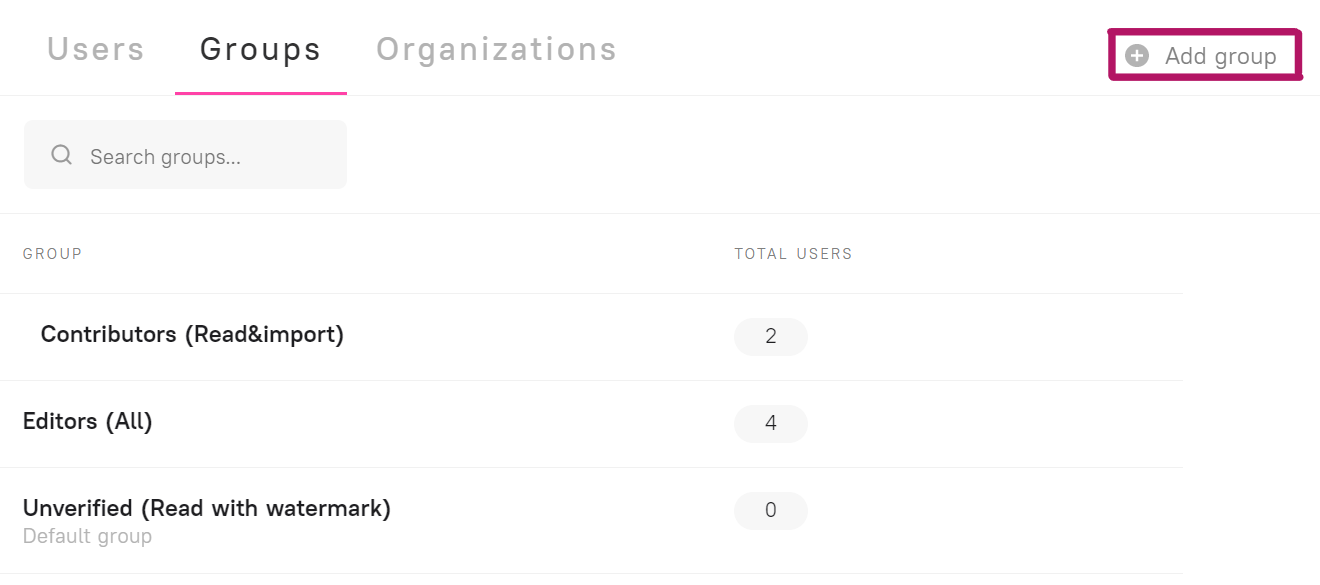Image resolution: width=1320 pixels, height=585 pixels.
Task: Open the Organizations tab
Action: [496, 49]
